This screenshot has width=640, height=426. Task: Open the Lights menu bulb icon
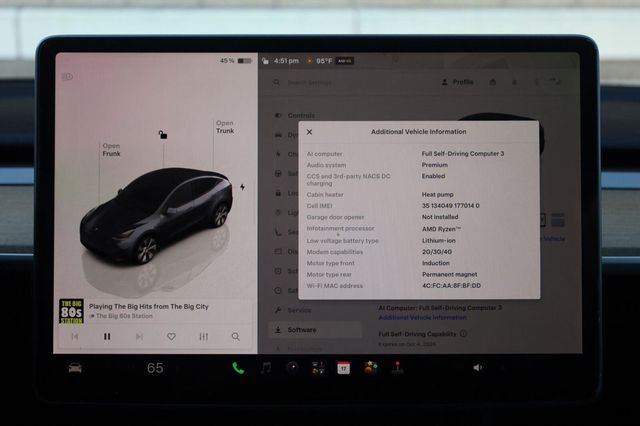pyautogui.click(x=278, y=213)
